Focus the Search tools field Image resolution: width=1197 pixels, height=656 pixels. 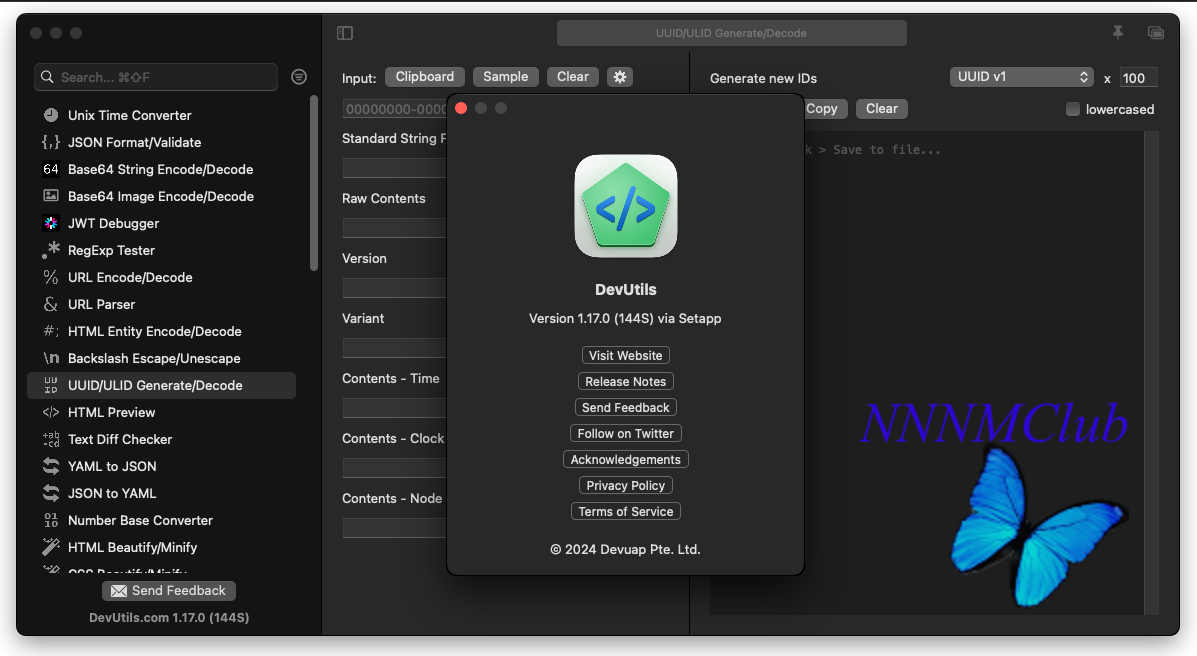(x=156, y=77)
